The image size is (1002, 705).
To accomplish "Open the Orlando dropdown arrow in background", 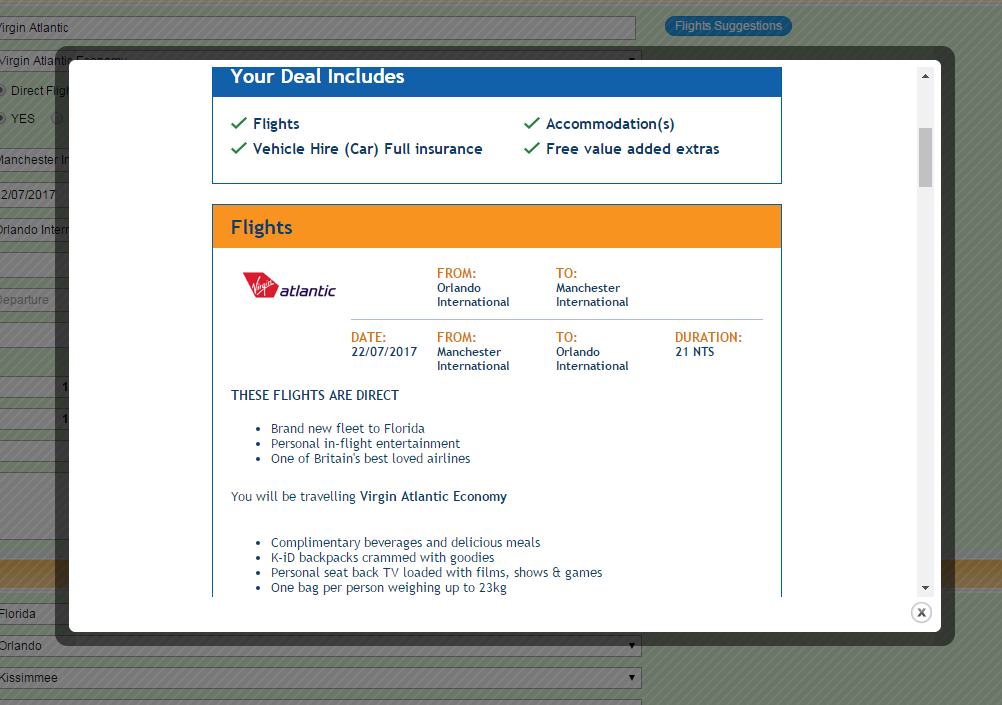I will tap(631, 646).
